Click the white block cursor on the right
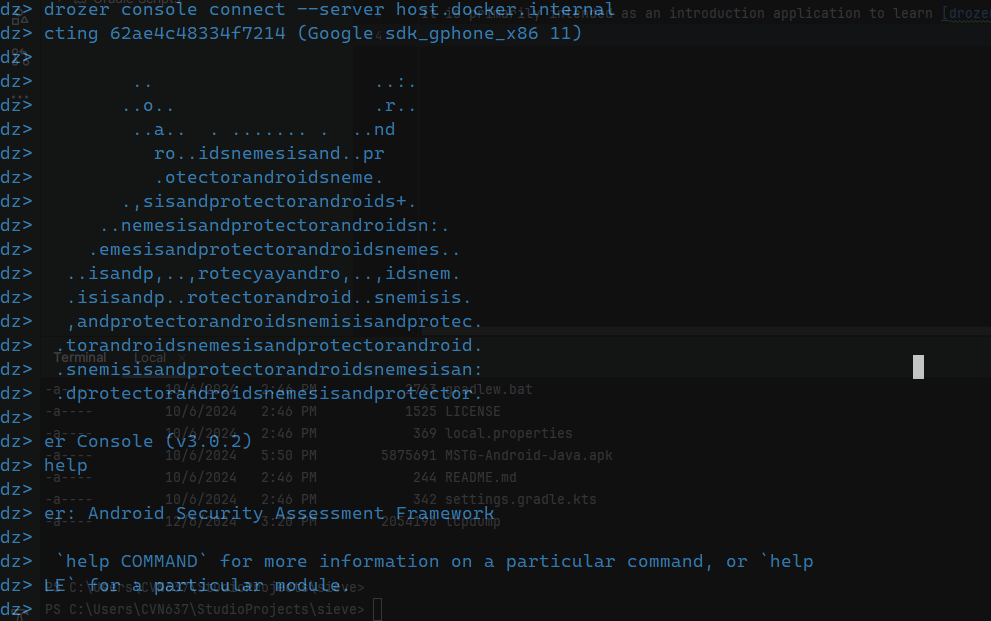Screen dimensions: 991x621 (918, 367)
